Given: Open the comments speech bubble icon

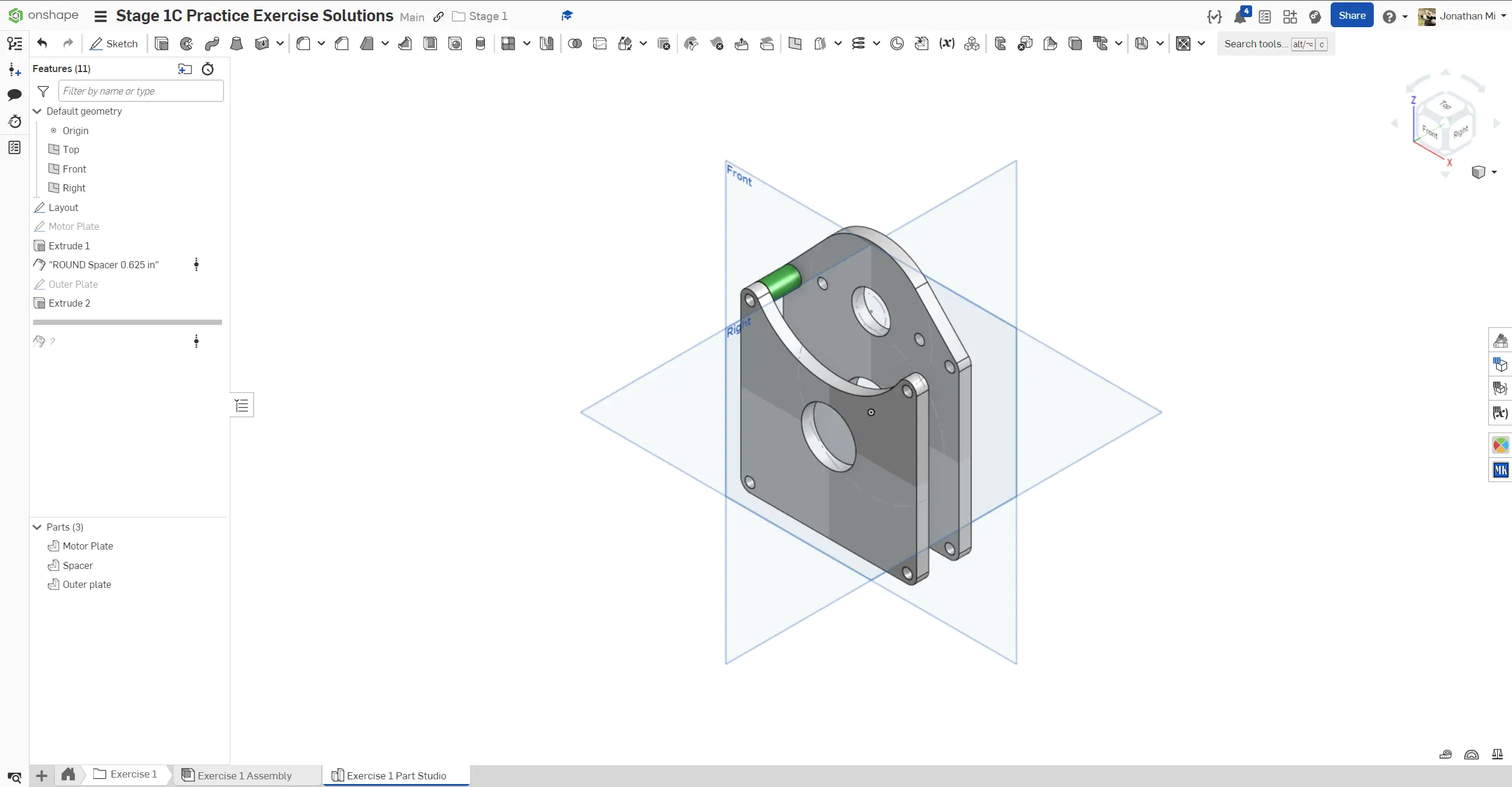Looking at the screenshot, I should [x=15, y=95].
